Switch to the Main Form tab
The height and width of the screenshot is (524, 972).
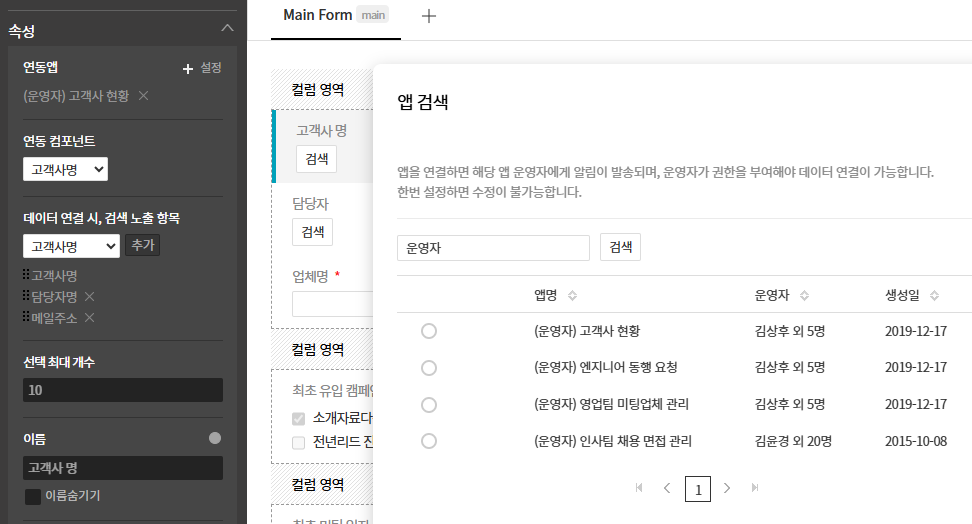pyautogui.click(x=317, y=15)
